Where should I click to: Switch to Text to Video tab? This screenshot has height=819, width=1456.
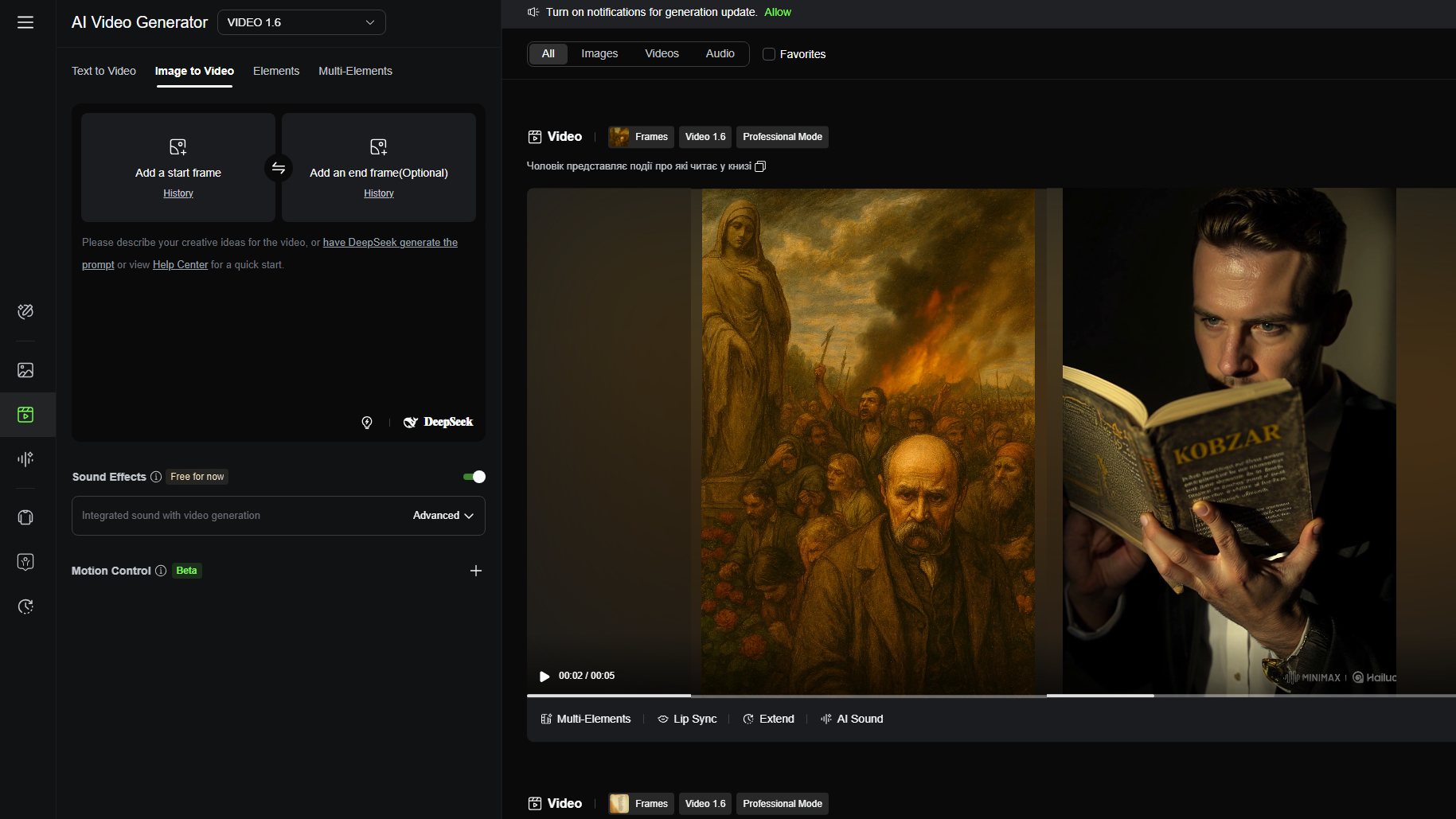pos(103,71)
